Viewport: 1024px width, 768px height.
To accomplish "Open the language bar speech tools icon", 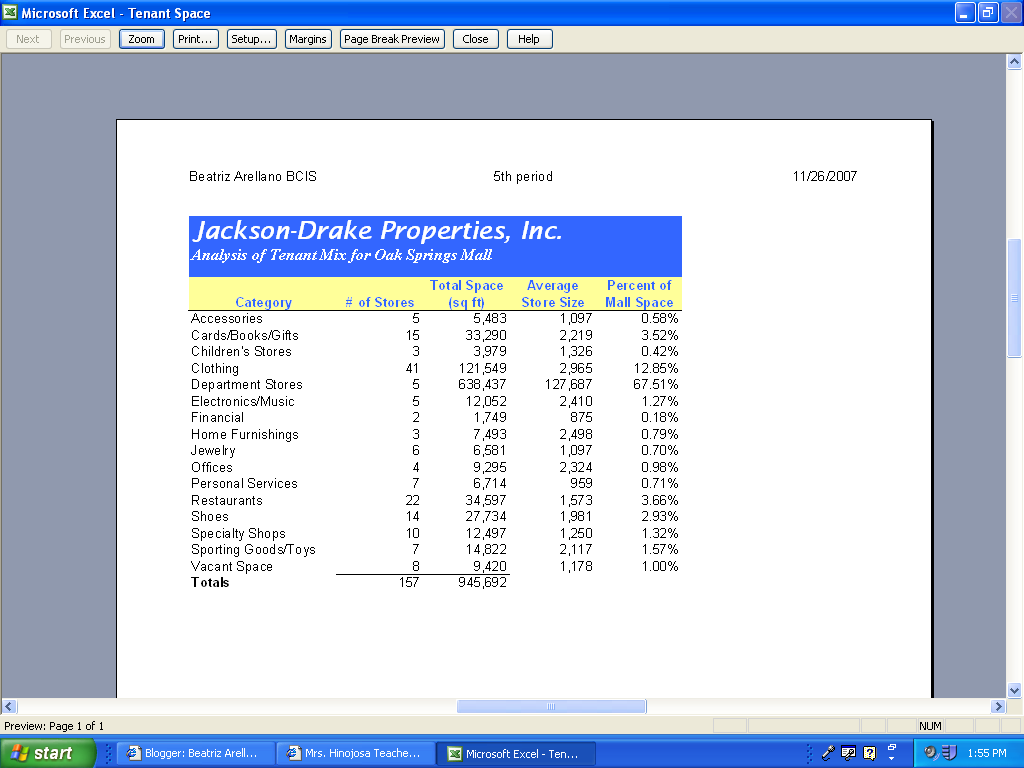I will (x=848, y=753).
